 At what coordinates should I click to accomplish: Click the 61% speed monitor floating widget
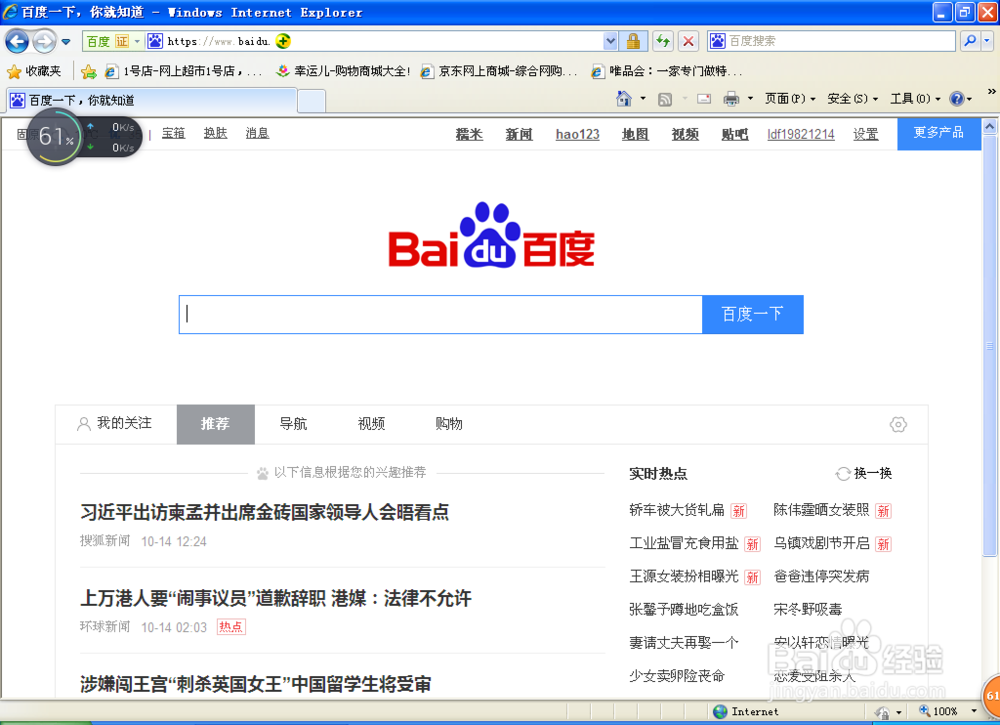coord(83,136)
